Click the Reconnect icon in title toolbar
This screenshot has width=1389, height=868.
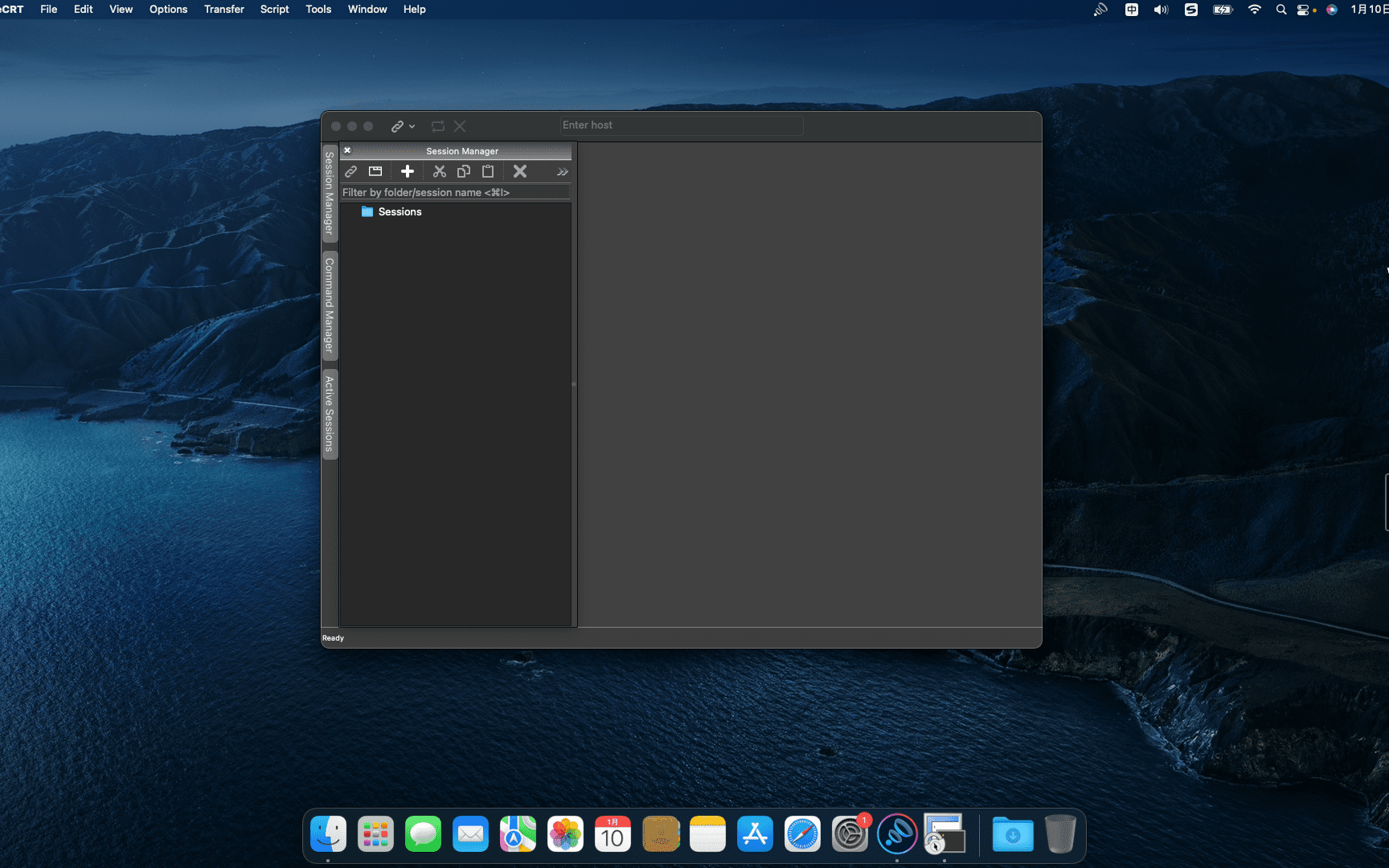point(438,126)
